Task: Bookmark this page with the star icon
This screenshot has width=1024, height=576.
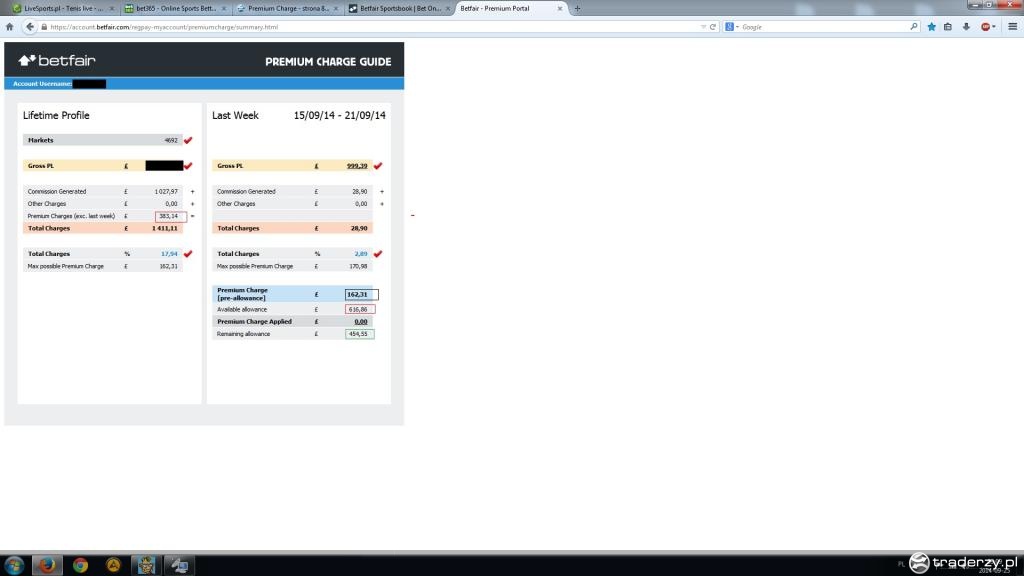Action: pyautogui.click(x=931, y=27)
